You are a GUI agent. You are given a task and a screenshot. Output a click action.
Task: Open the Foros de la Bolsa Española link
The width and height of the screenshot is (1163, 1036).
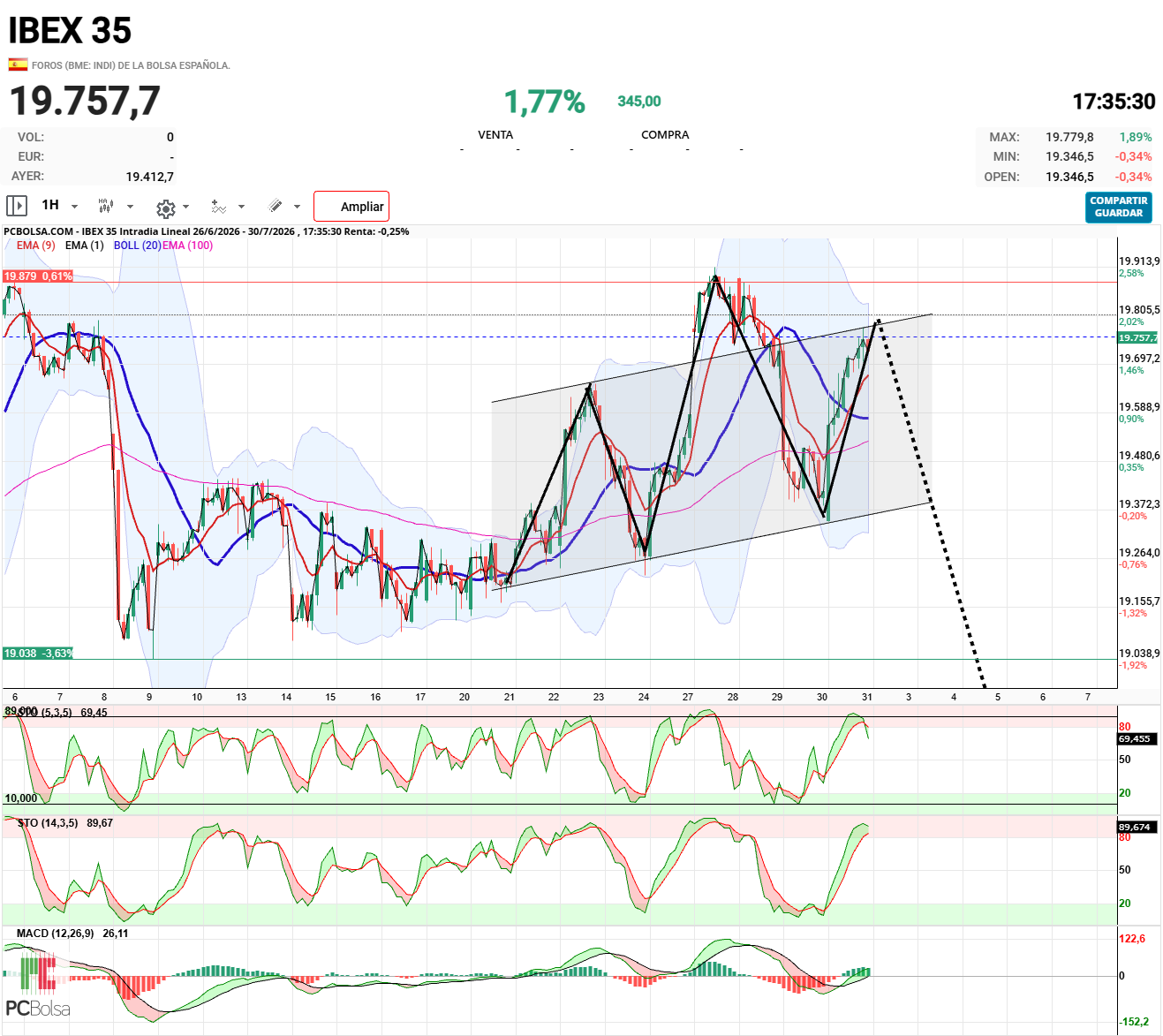click(x=131, y=65)
